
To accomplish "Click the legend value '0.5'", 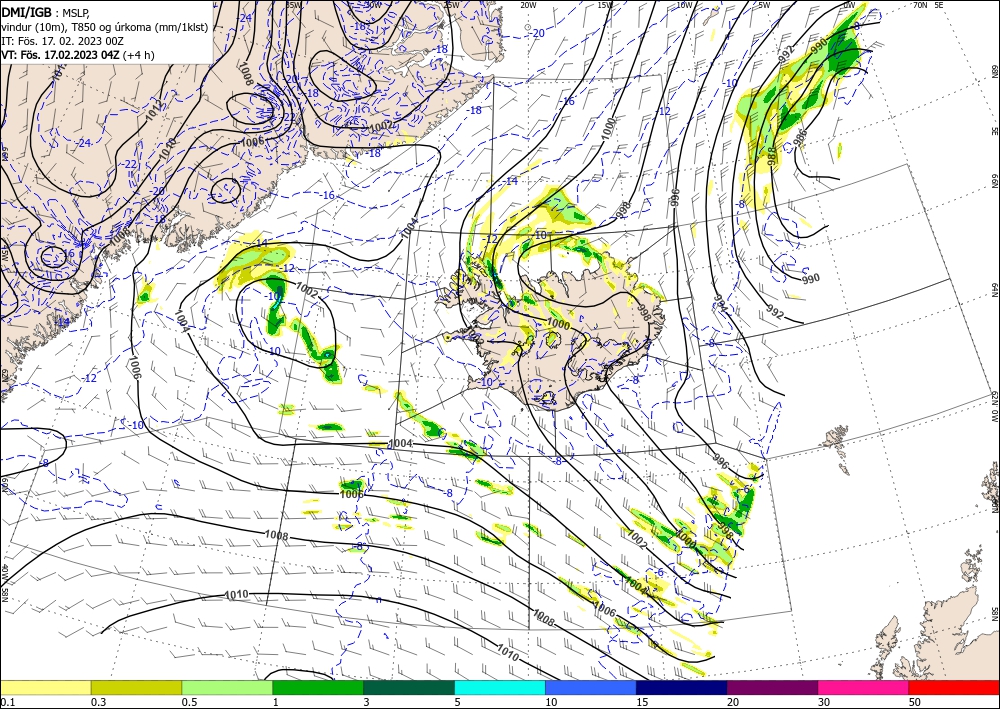I will [188, 702].
